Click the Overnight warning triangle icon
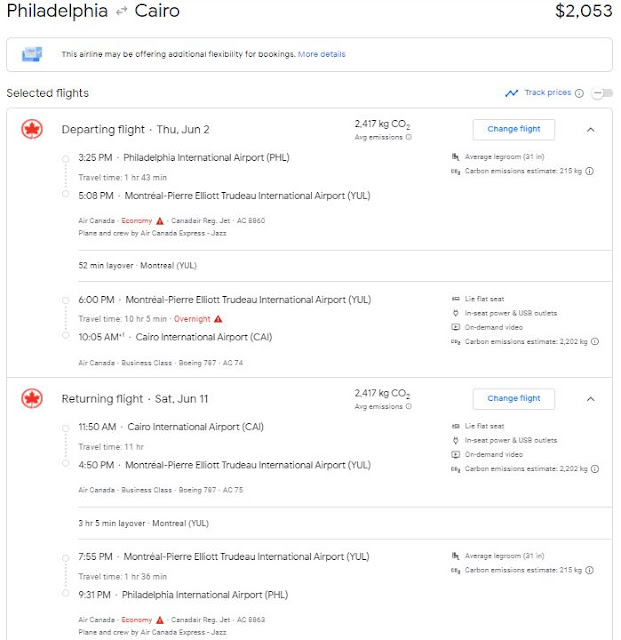 219,318
